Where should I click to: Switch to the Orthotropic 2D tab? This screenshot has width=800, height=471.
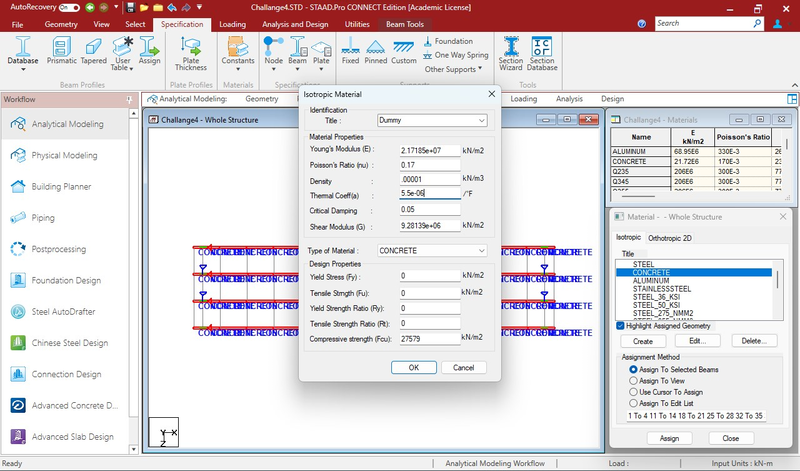tap(671, 237)
